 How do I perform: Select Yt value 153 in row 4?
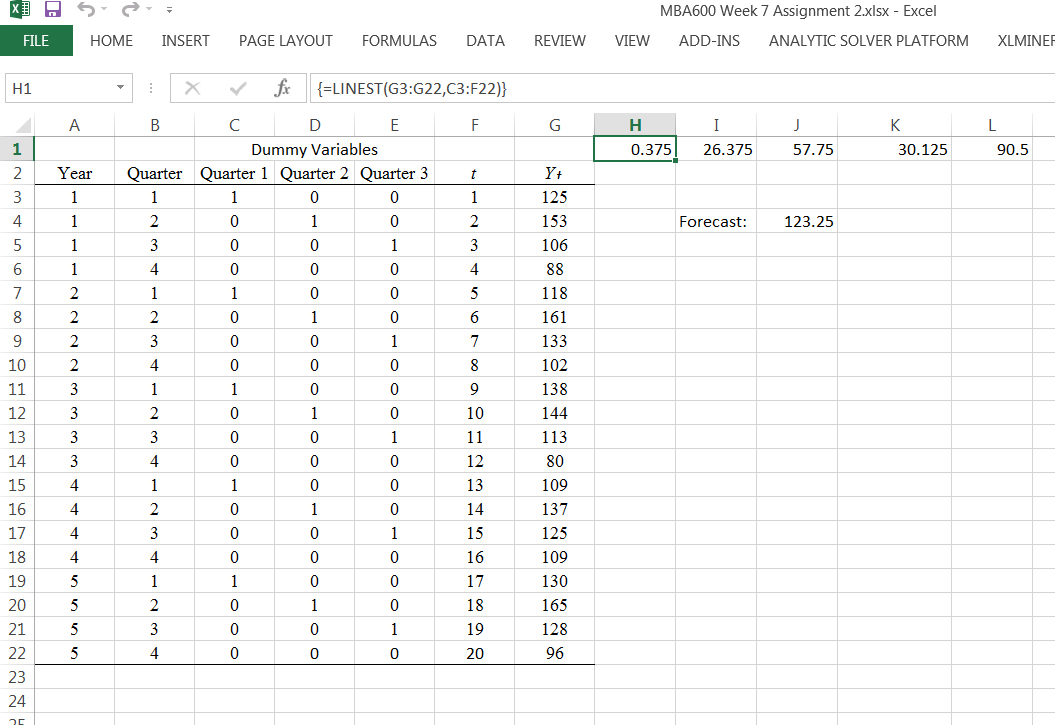pos(554,221)
